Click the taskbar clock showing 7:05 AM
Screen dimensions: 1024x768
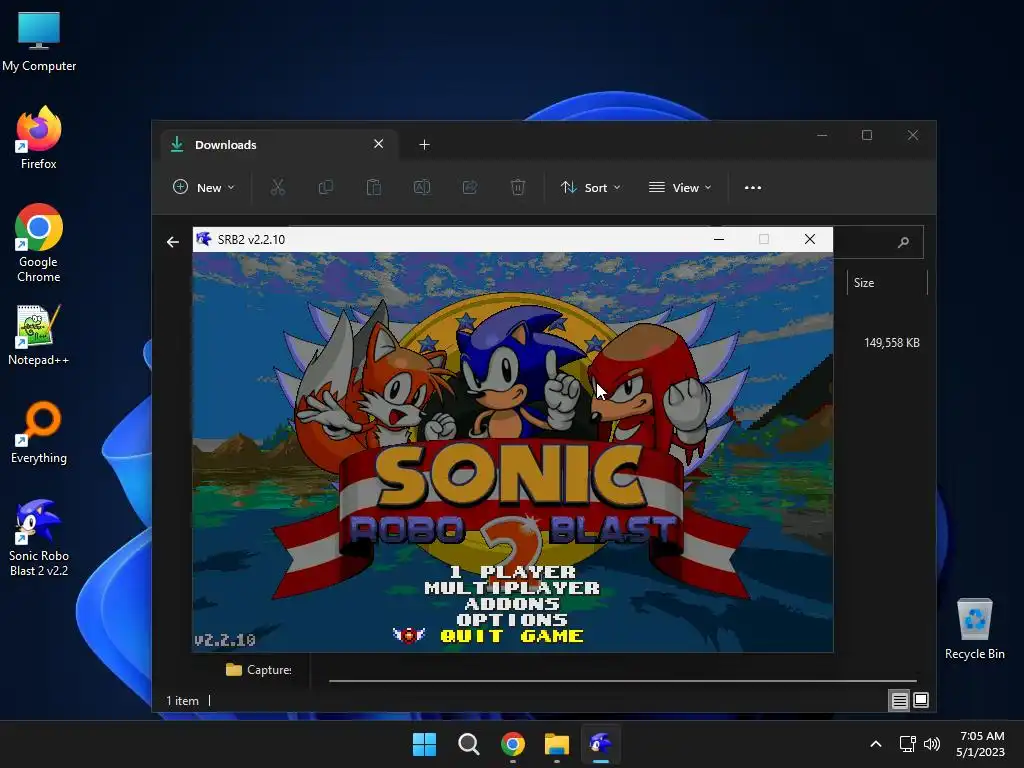(980, 744)
